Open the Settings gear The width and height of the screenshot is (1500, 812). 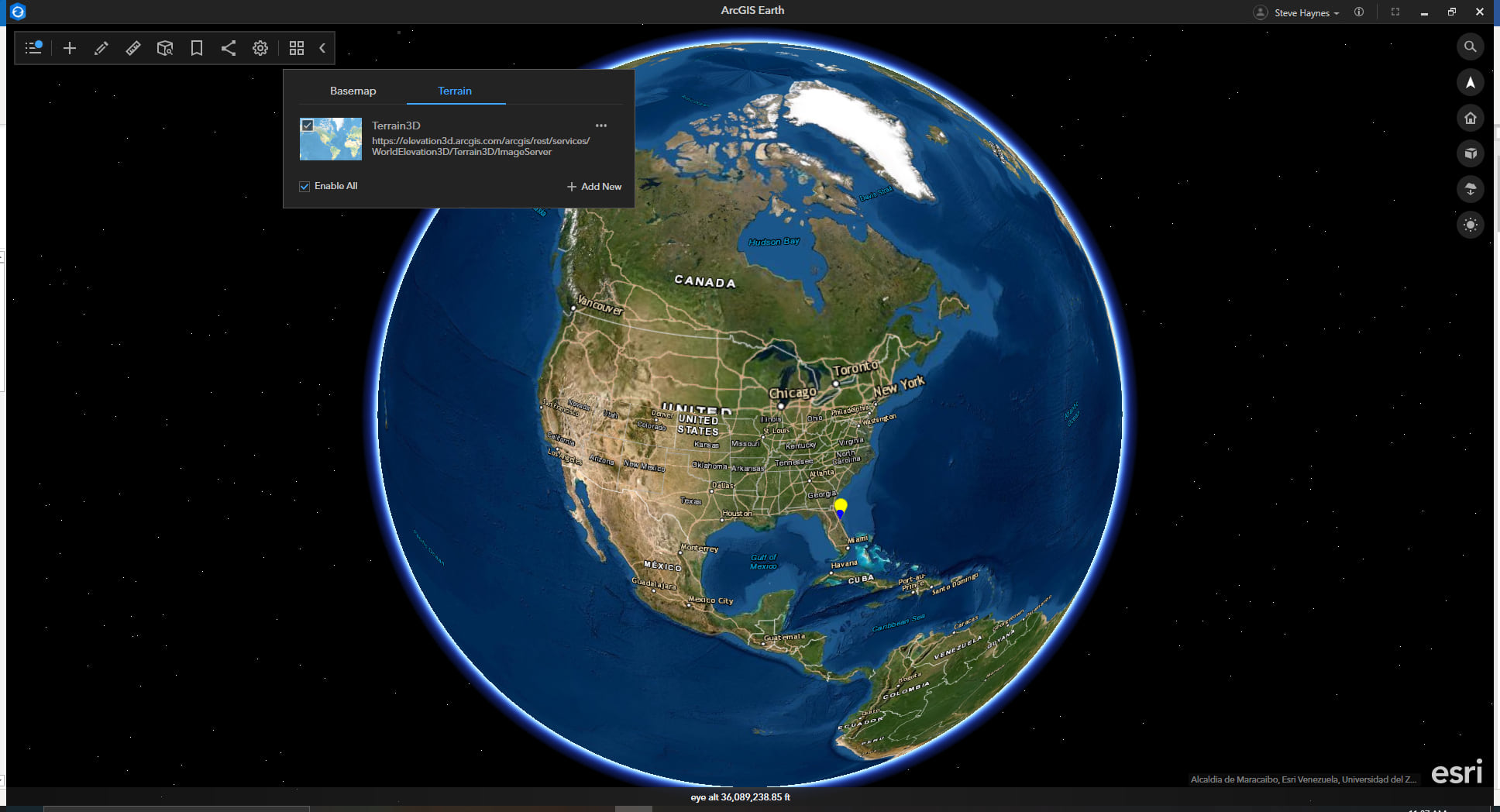pos(260,48)
